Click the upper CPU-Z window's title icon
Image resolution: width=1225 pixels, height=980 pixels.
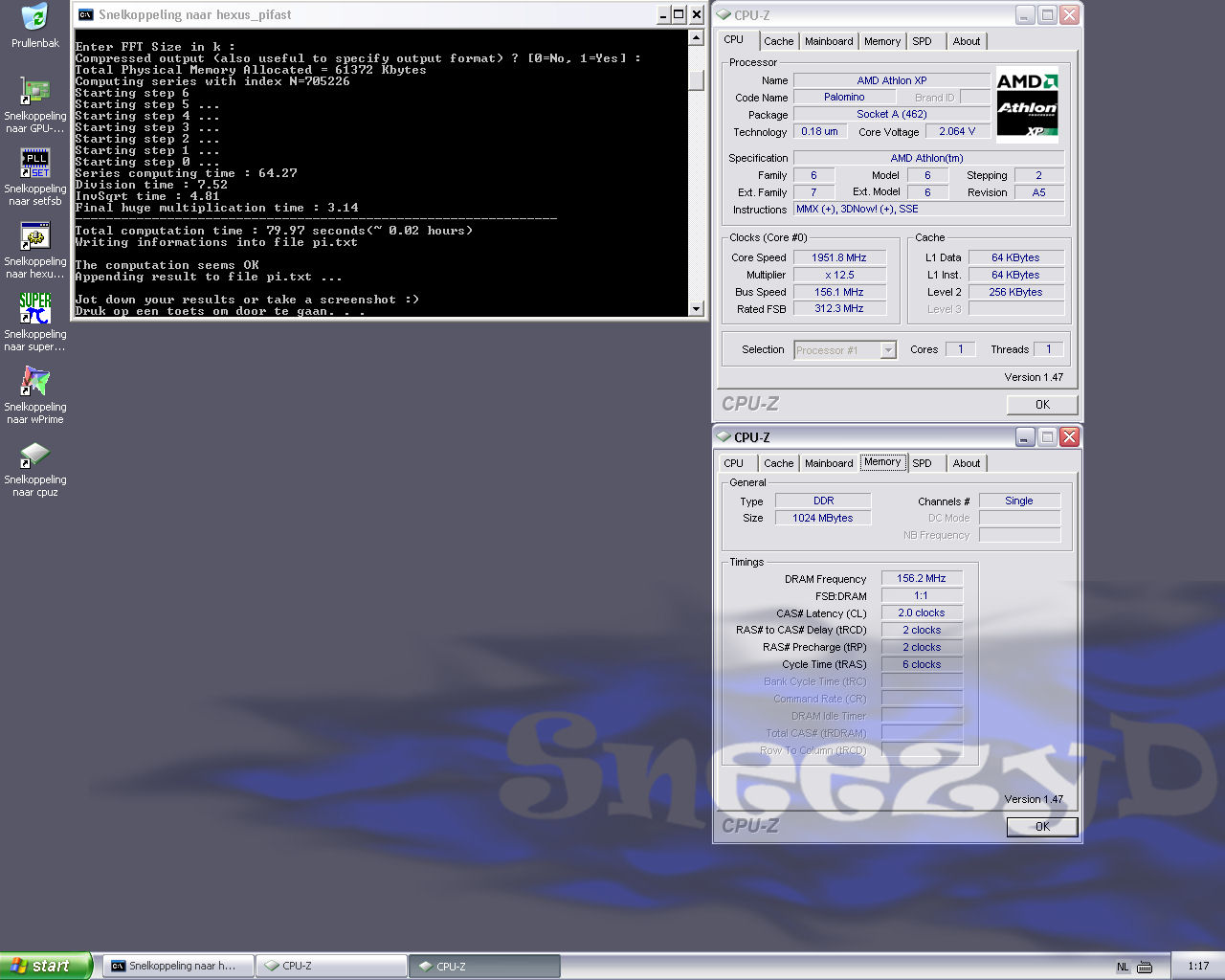724,14
